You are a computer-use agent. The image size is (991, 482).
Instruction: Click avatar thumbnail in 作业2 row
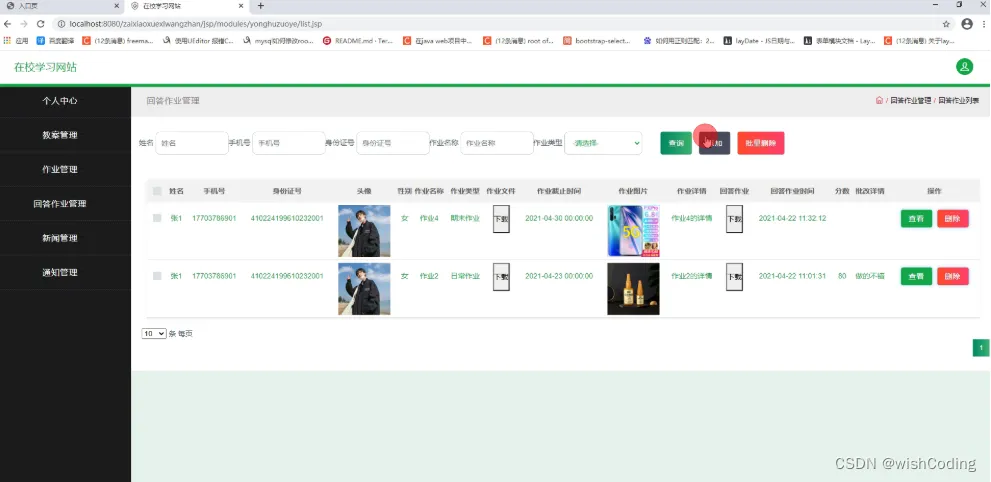click(364, 289)
